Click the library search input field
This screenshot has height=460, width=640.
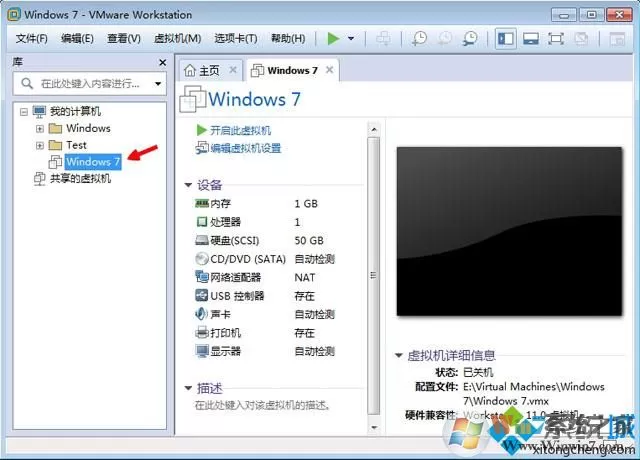tap(90, 84)
